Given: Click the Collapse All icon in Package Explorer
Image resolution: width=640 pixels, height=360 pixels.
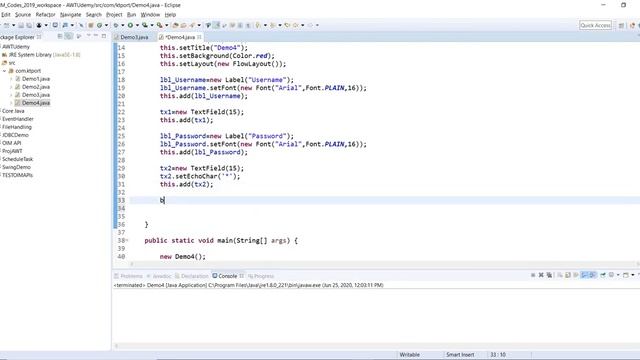Looking at the screenshot, I should click(60, 36).
